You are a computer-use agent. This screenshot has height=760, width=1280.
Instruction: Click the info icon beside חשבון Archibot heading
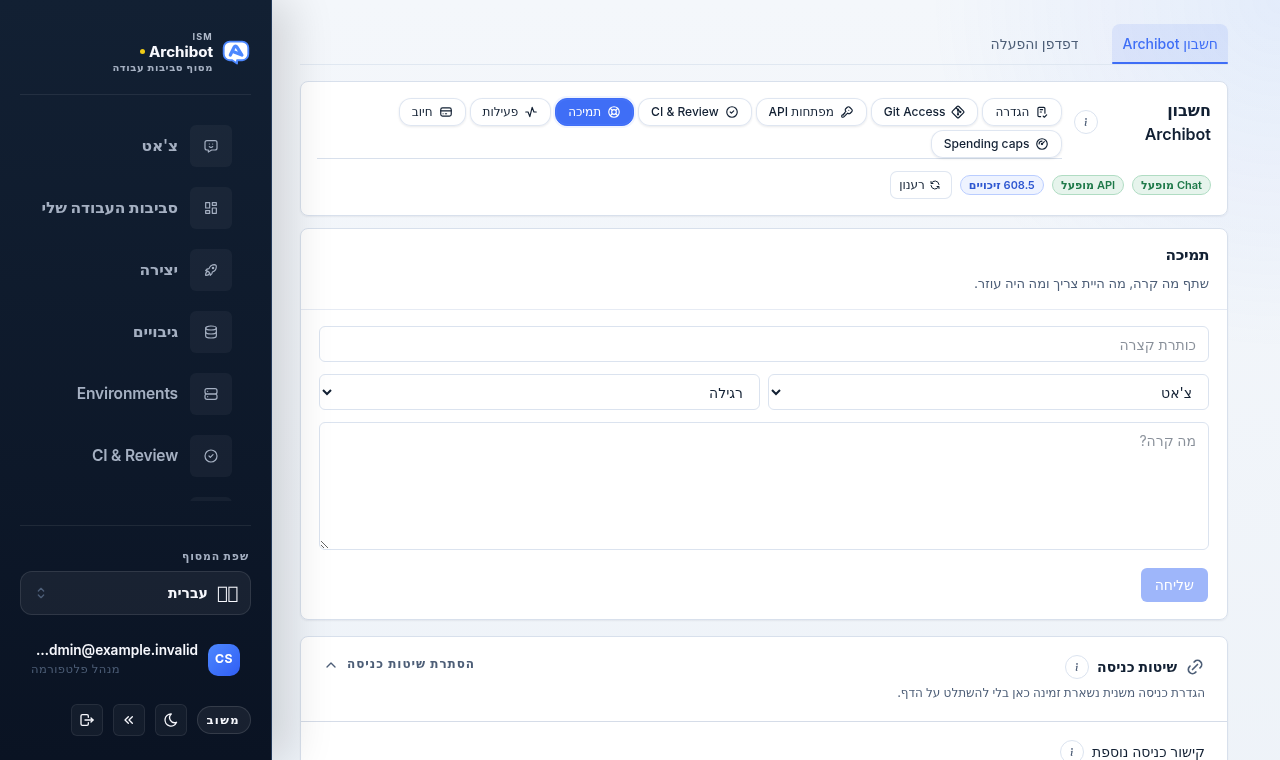click(x=1086, y=122)
